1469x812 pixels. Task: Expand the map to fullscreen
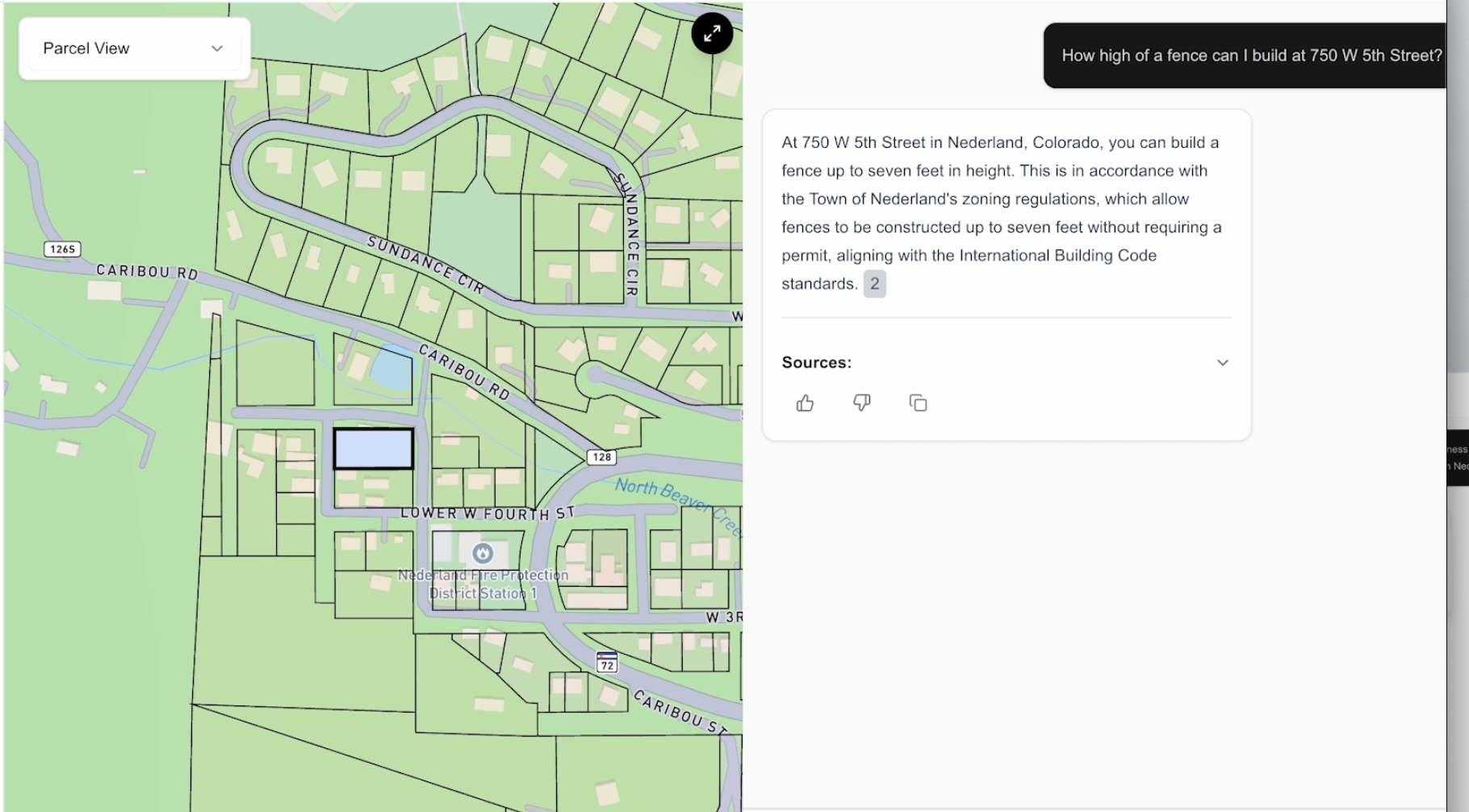pyautogui.click(x=712, y=33)
